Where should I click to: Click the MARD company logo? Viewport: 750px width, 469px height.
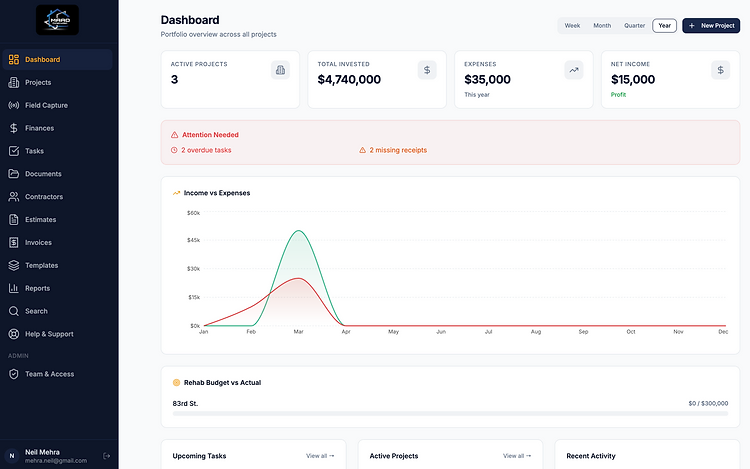click(x=57, y=20)
